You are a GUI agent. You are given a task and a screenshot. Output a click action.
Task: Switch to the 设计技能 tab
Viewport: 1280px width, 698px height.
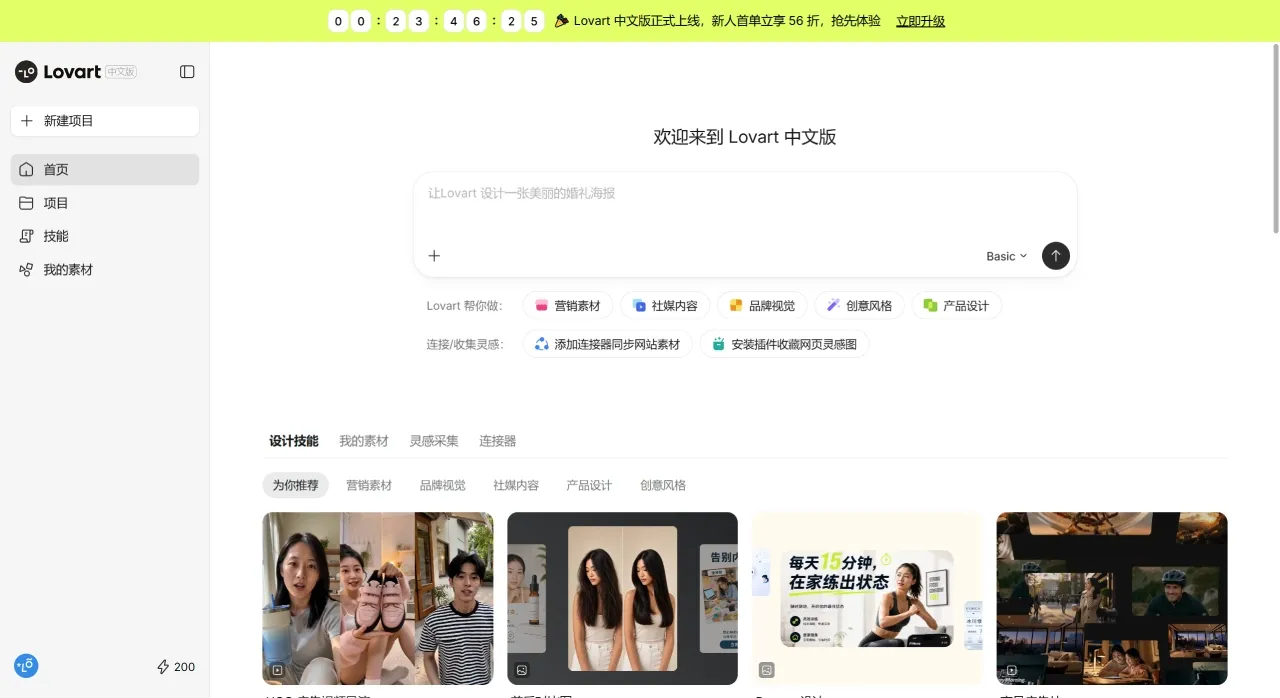(294, 441)
